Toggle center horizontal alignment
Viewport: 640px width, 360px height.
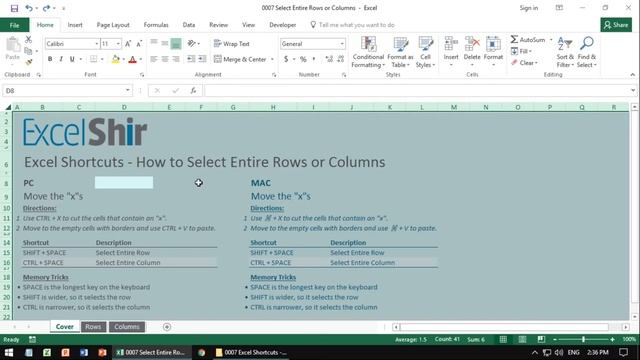pos(165,59)
